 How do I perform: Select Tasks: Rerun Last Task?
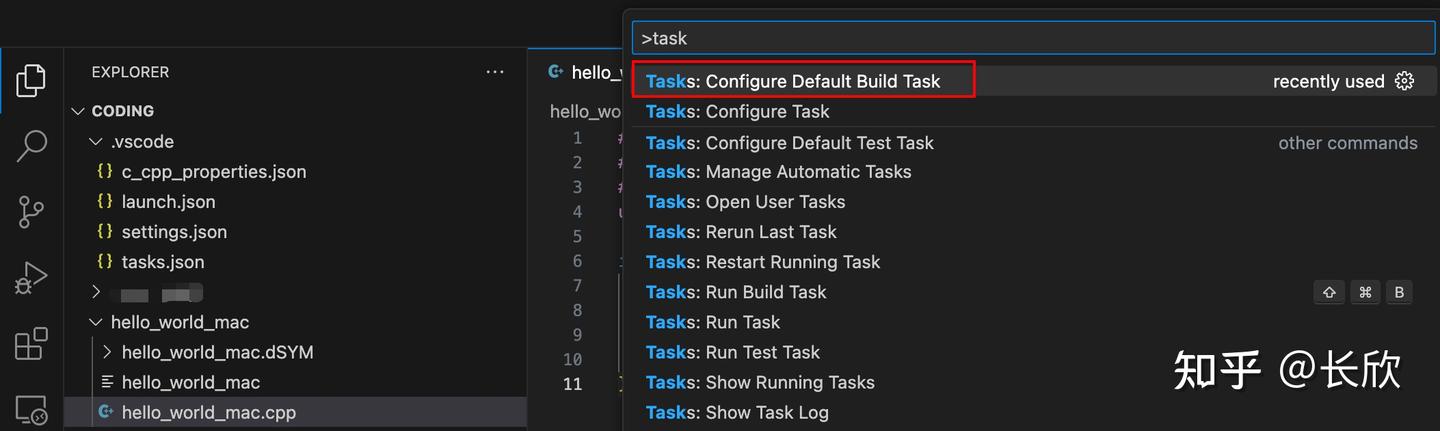(x=741, y=232)
